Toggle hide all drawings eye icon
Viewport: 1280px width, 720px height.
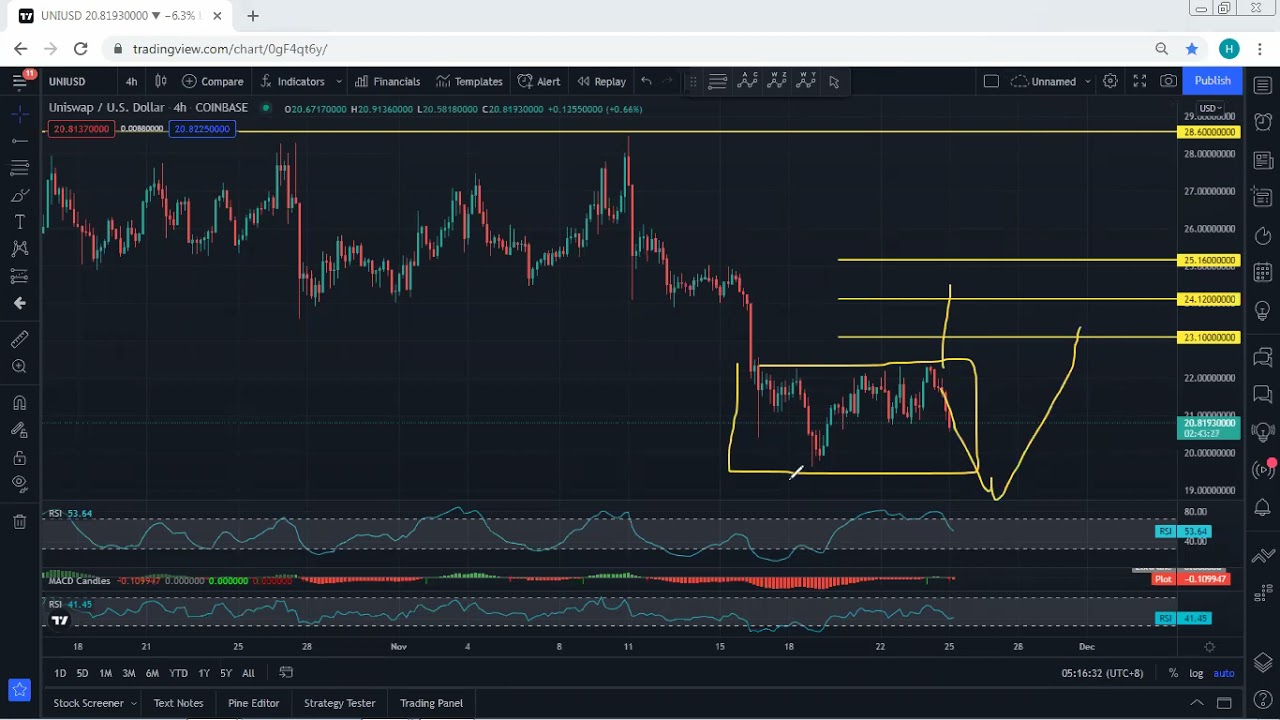point(19,485)
